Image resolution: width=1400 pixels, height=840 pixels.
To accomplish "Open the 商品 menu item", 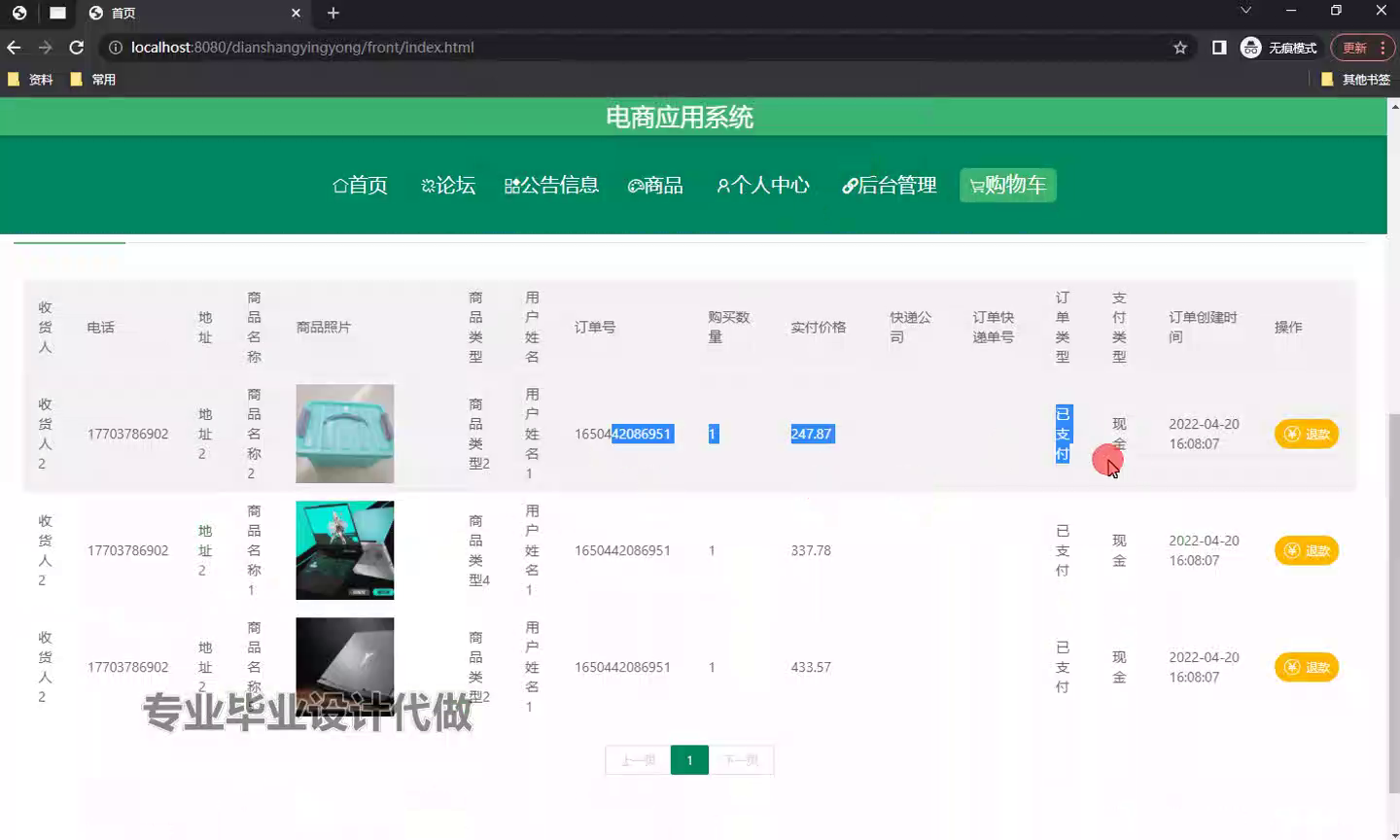I will pos(655,185).
